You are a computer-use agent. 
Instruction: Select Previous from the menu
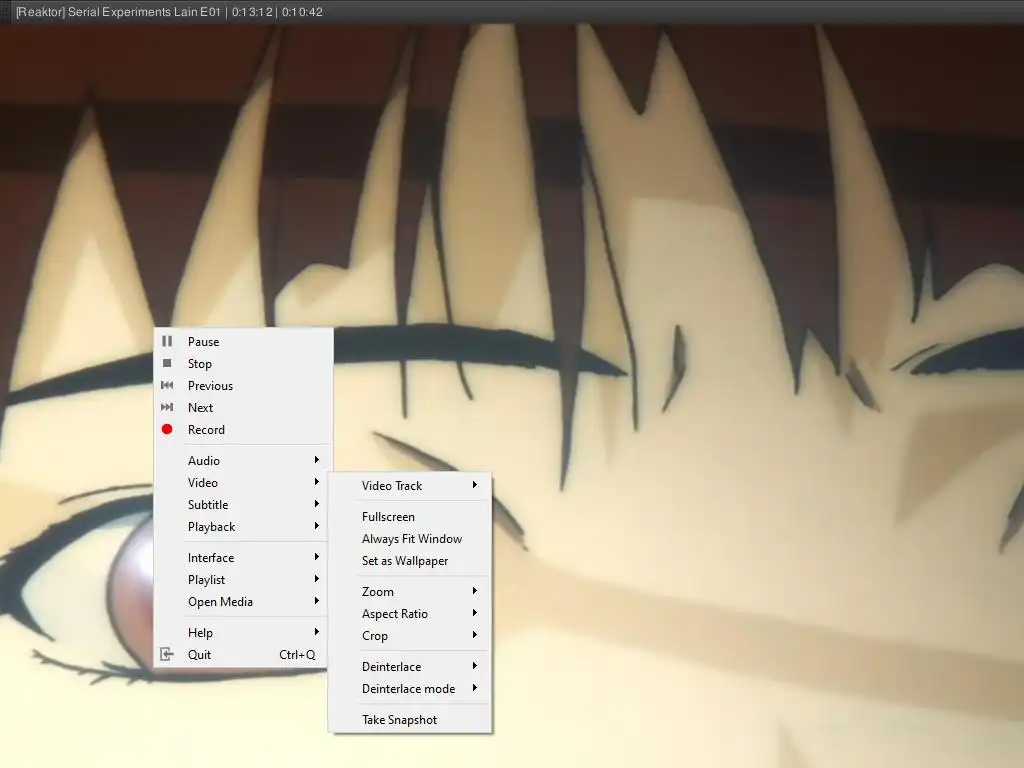[244, 386]
